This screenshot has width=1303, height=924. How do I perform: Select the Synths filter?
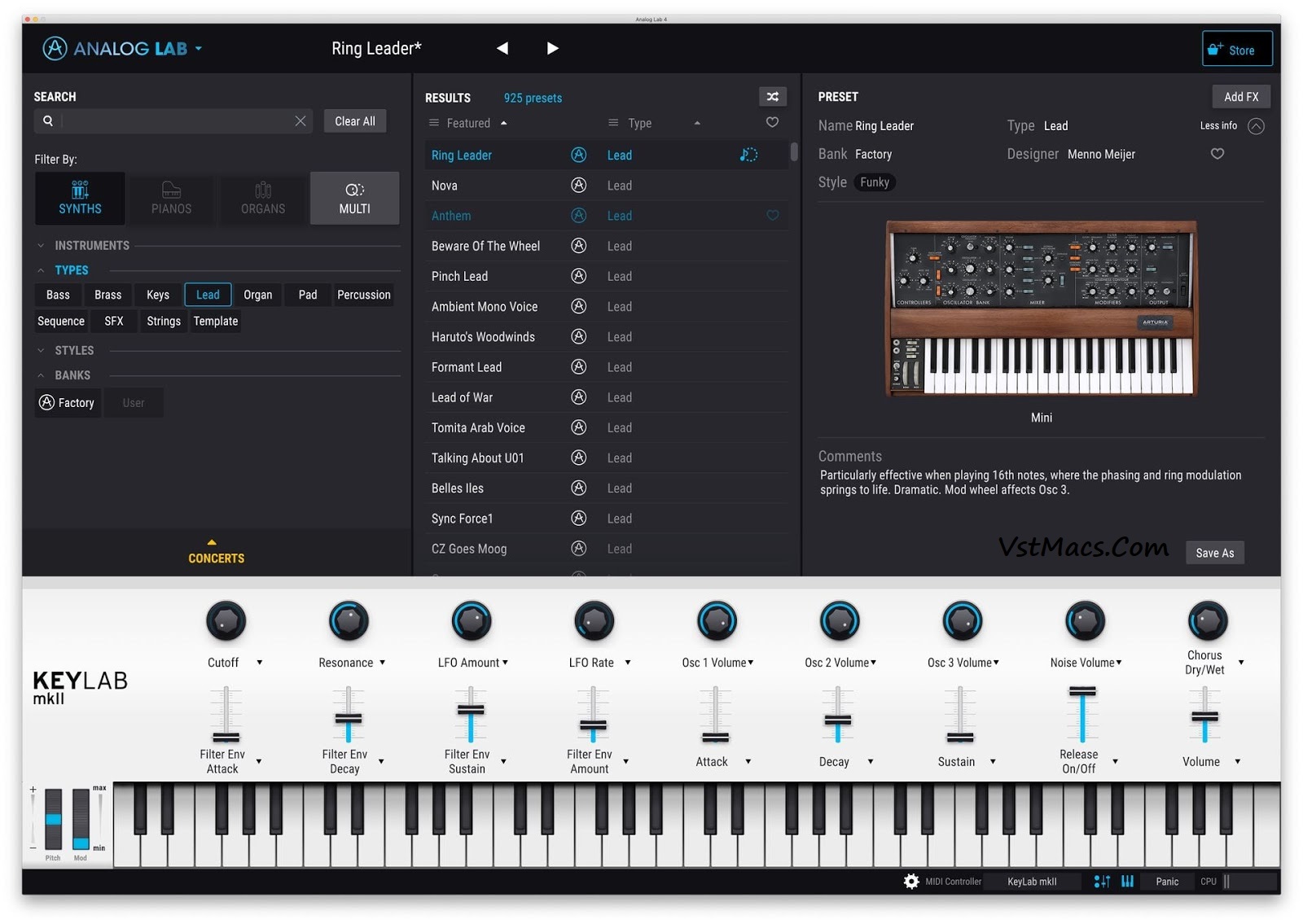pos(80,198)
